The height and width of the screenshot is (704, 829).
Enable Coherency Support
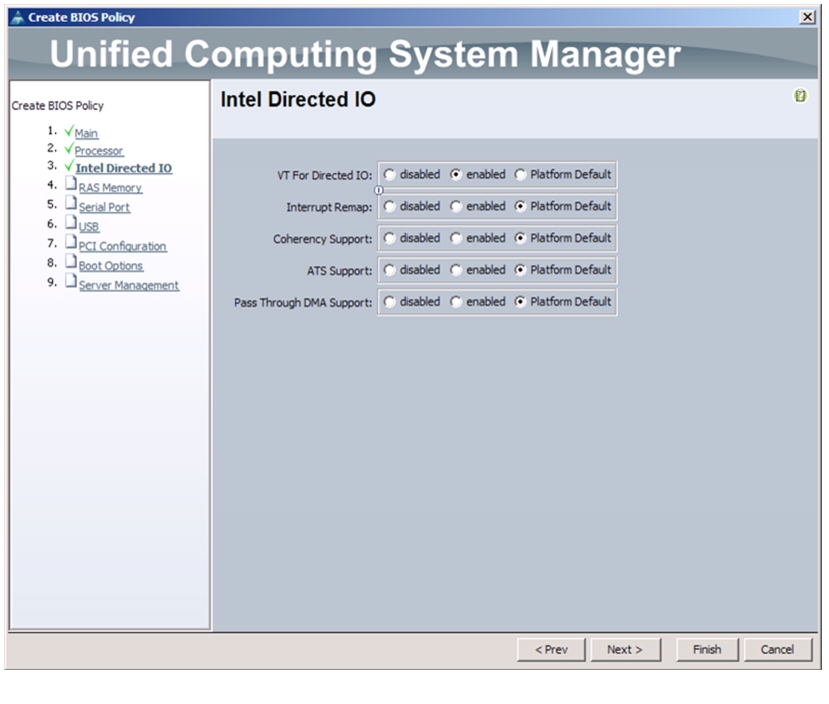pyautogui.click(x=456, y=238)
